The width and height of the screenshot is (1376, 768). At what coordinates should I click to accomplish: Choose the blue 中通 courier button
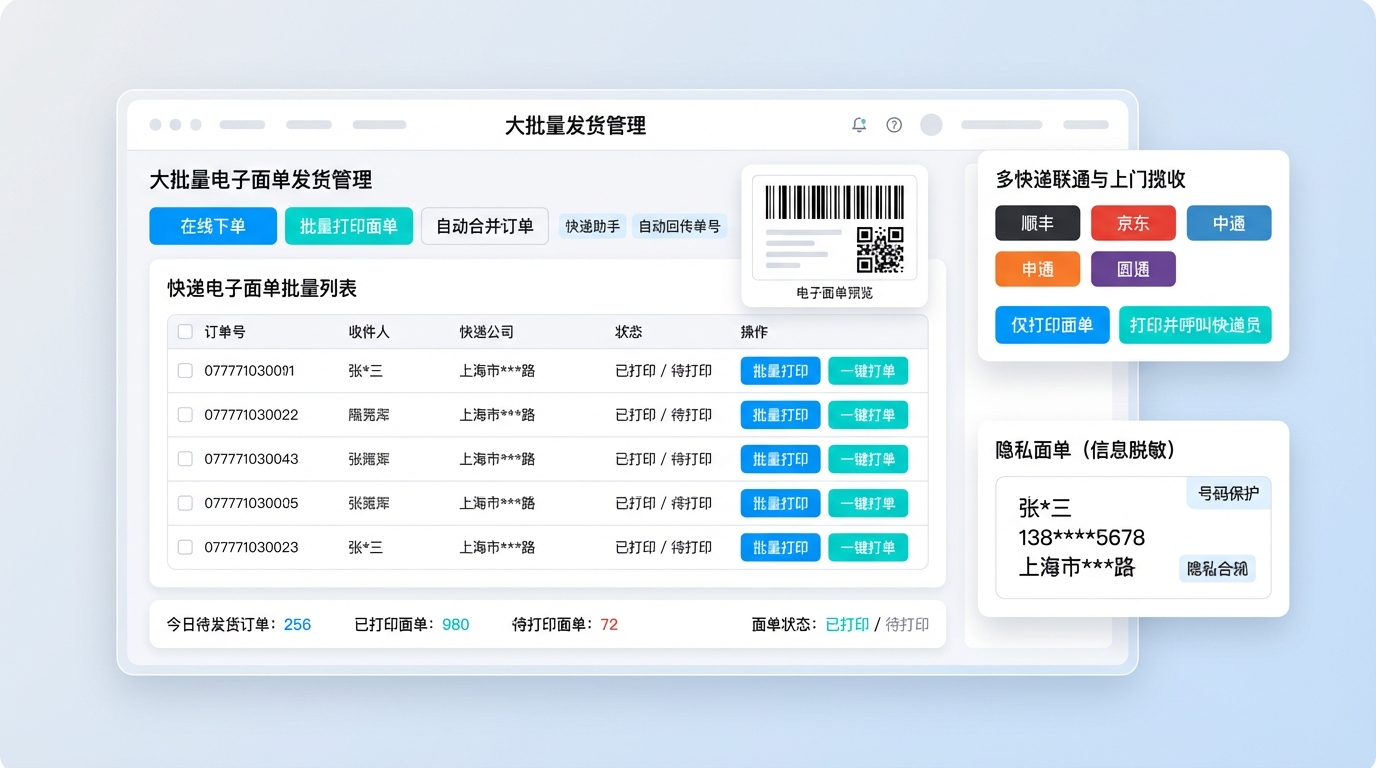pyautogui.click(x=1228, y=223)
